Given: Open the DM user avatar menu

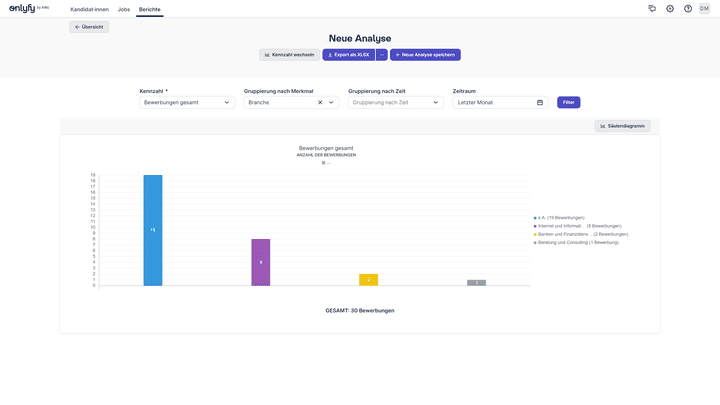Looking at the screenshot, I should tap(705, 8).
